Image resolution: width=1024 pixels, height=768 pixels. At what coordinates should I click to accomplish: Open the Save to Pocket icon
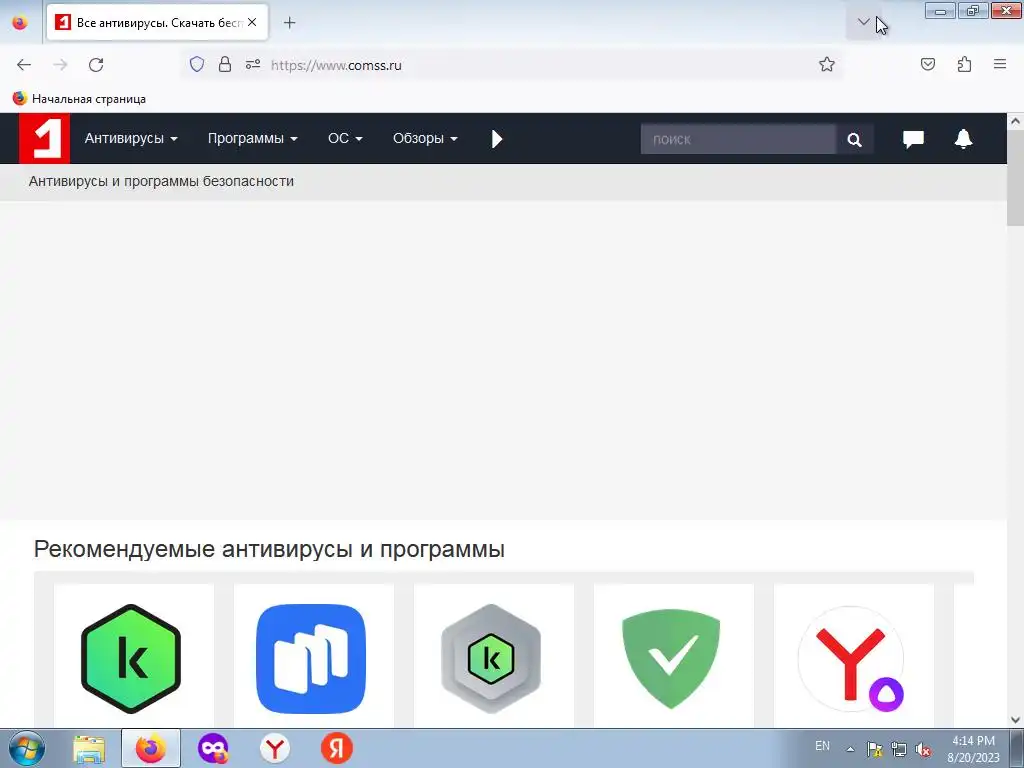click(x=927, y=64)
